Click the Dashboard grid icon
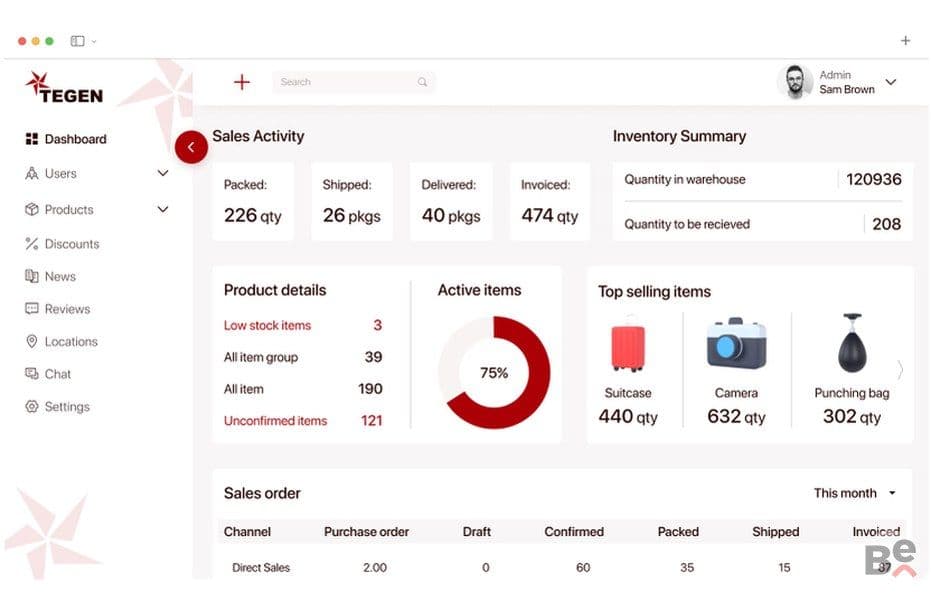This screenshot has width=931, height=600. [x=31, y=139]
